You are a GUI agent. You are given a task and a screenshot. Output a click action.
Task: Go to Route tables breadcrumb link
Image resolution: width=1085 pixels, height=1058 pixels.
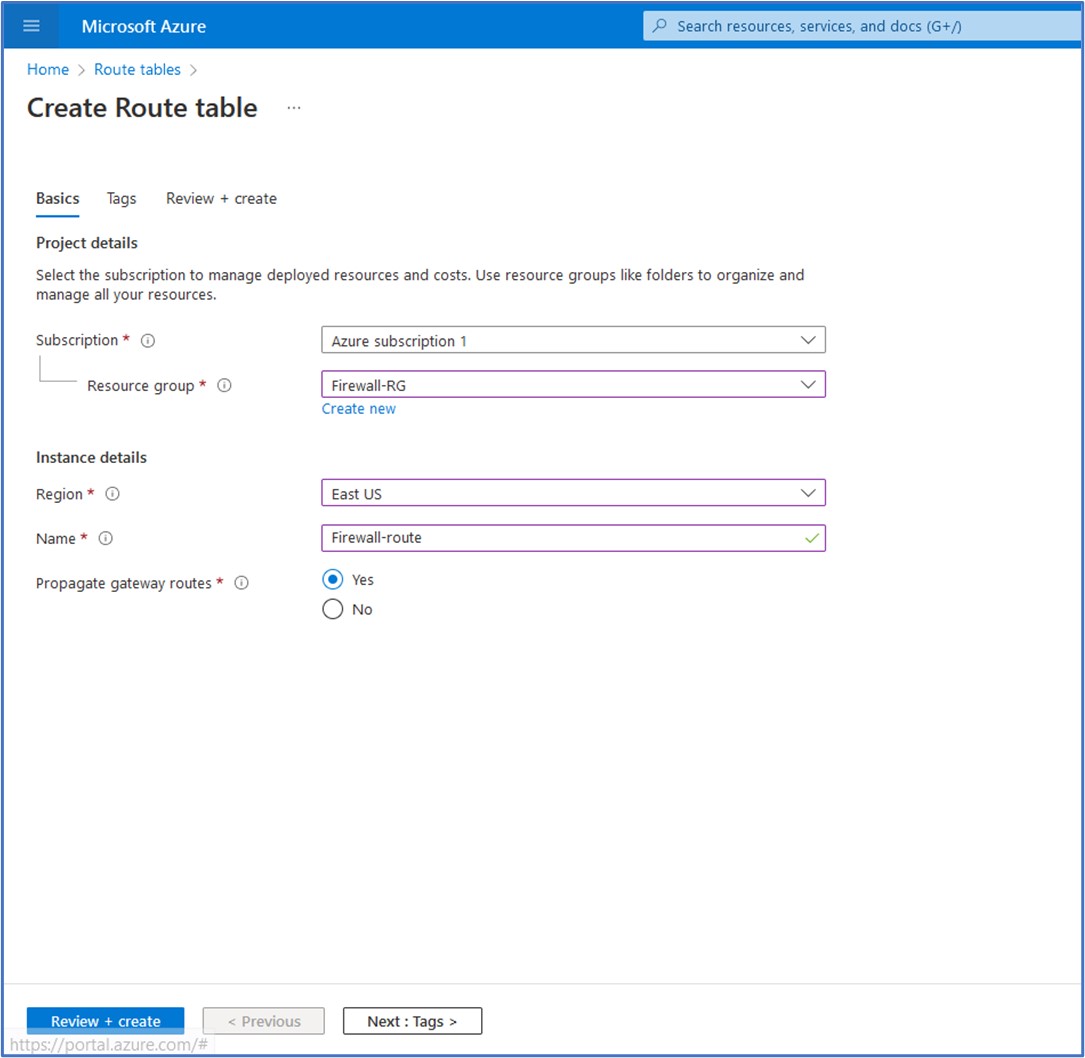tap(137, 70)
